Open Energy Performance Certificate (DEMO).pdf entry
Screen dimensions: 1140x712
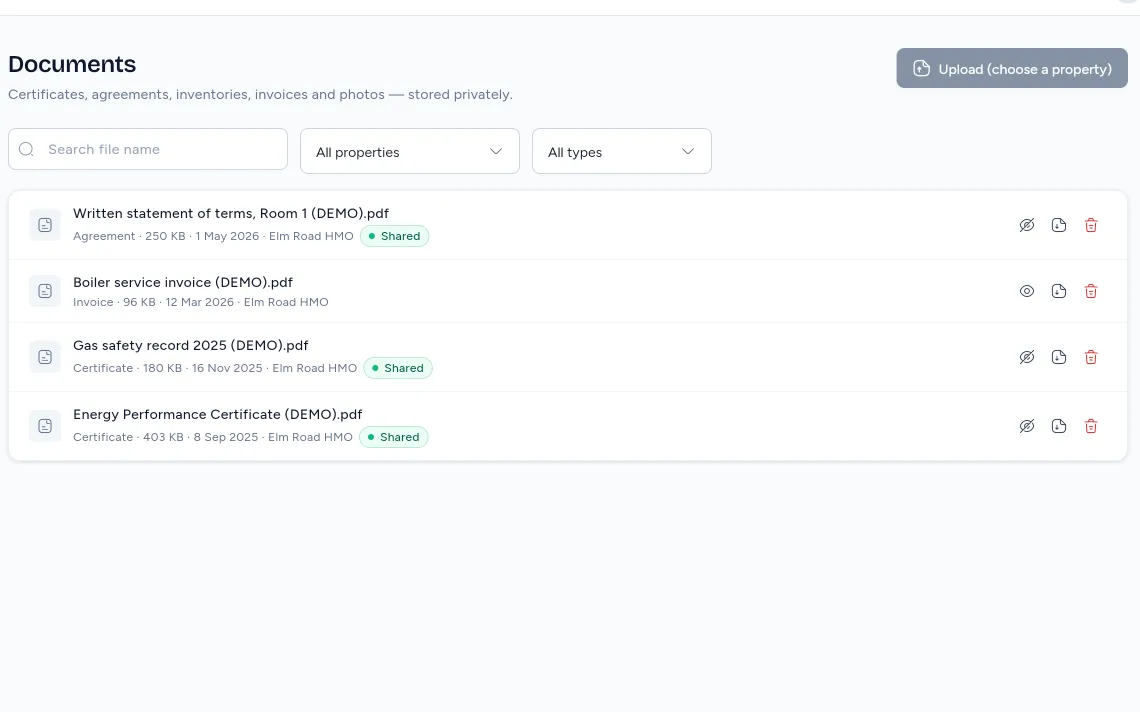point(217,415)
